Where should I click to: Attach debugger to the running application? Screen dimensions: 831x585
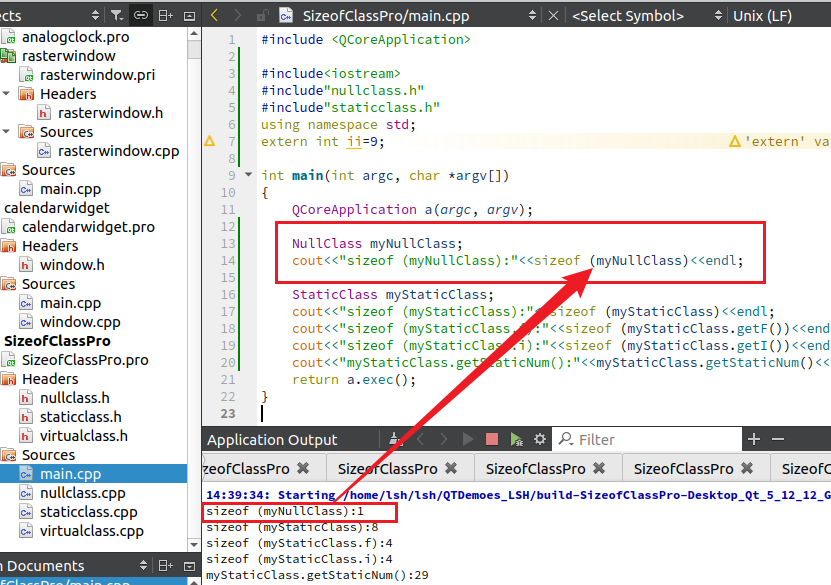pyautogui.click(x=516, y=439)
